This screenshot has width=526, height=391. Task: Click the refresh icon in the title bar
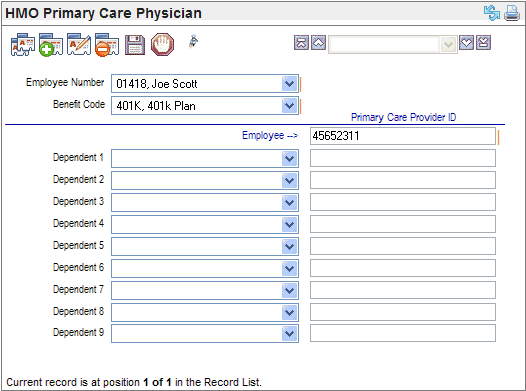(x=492, y=13)
